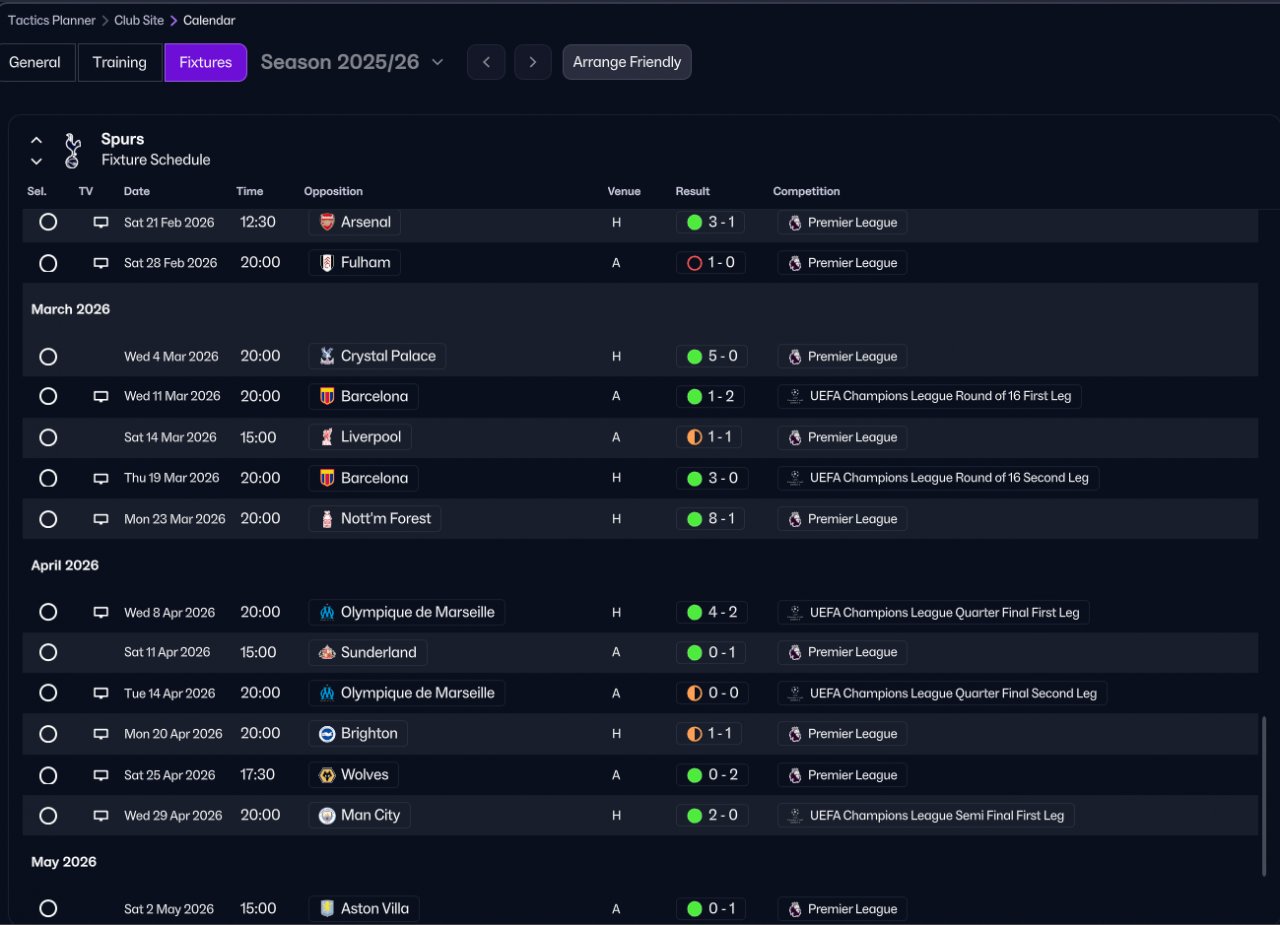This screenshot has height=925, width=1280.
Task: Click the green win indicator for Crystal Palace
Action: click(x=695, y=356)
